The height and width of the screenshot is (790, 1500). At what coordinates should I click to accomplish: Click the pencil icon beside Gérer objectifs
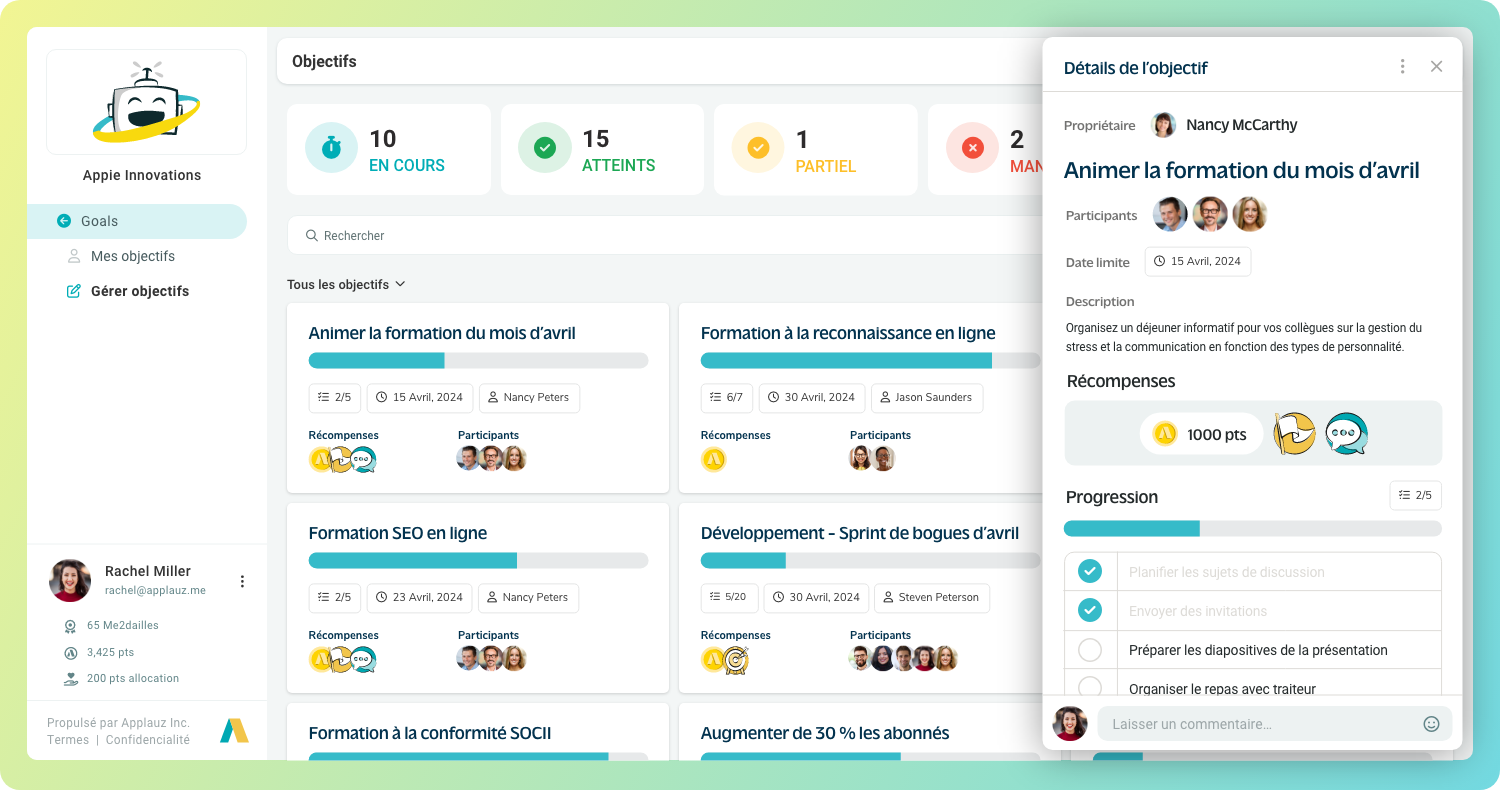pyautogui.click(x=73, y=290)
